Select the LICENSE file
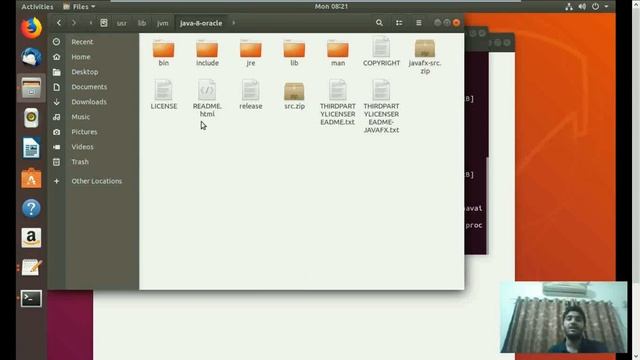640x360 pixels. click(164, 95)
